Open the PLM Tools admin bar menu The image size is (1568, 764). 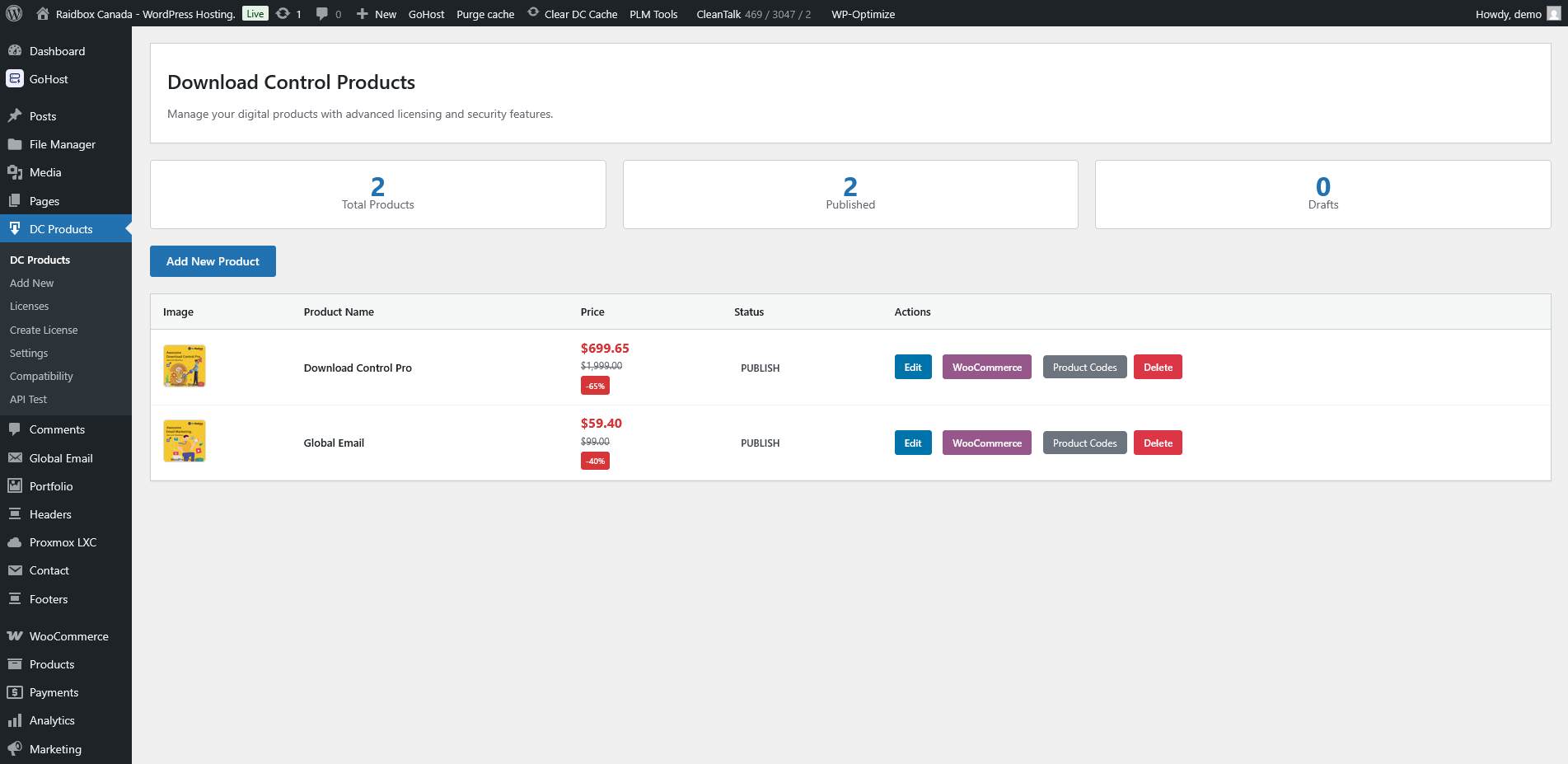(x=653, y=14)
